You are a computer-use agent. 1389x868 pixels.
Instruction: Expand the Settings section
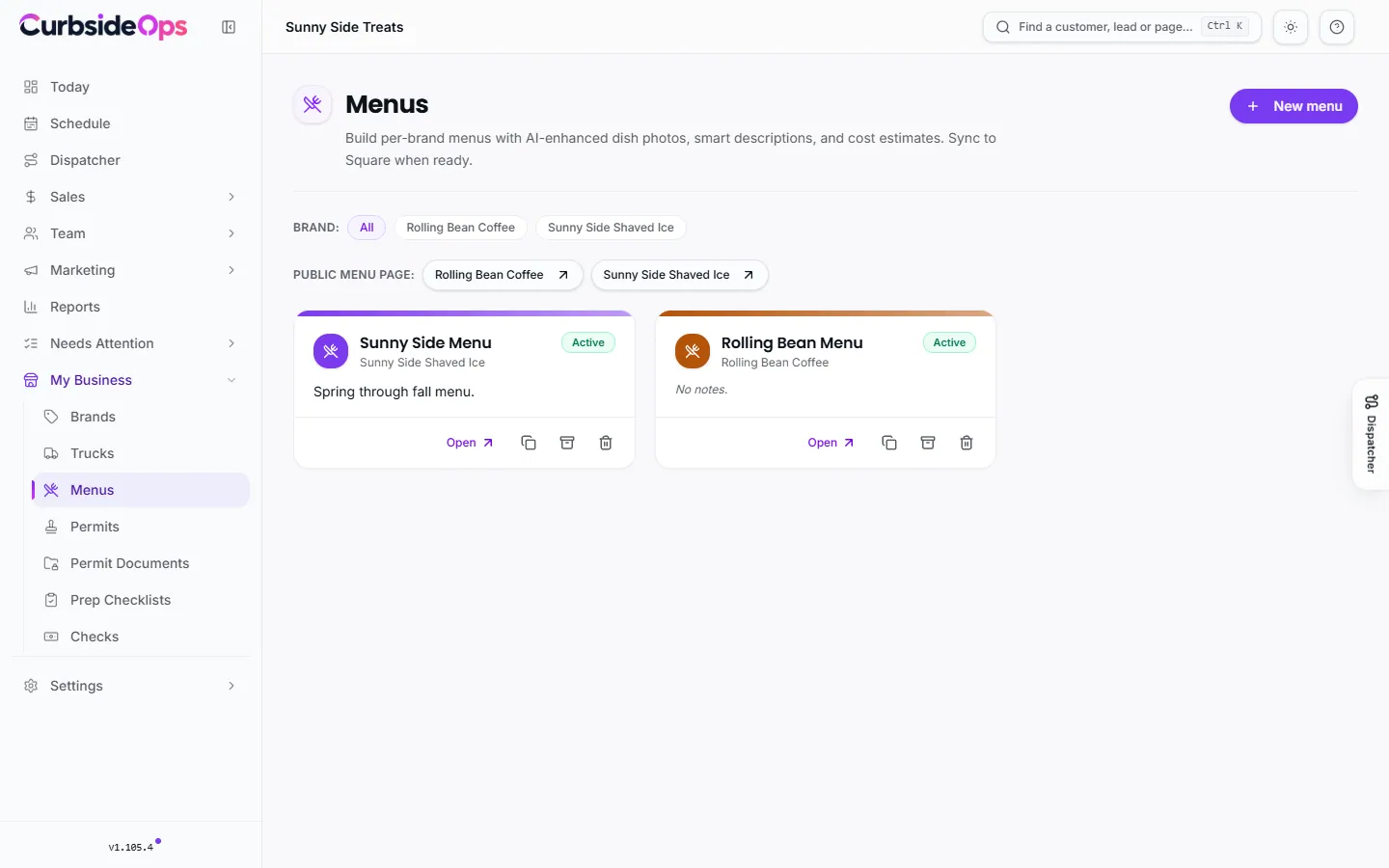tap(130, 686)
